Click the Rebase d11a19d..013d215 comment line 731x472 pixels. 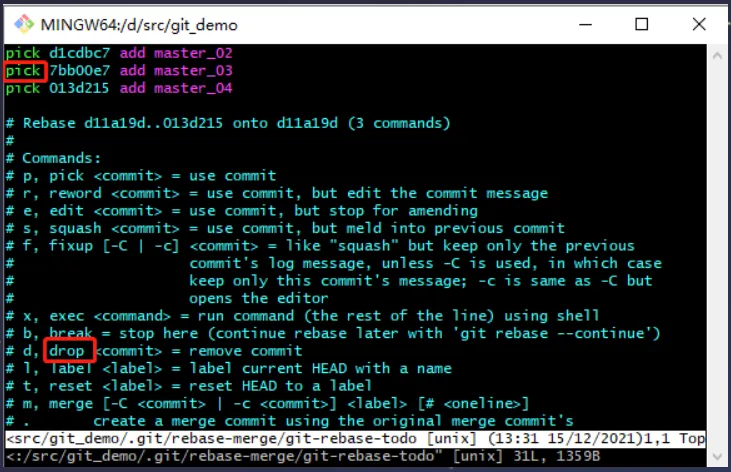(x=228, y=123)
